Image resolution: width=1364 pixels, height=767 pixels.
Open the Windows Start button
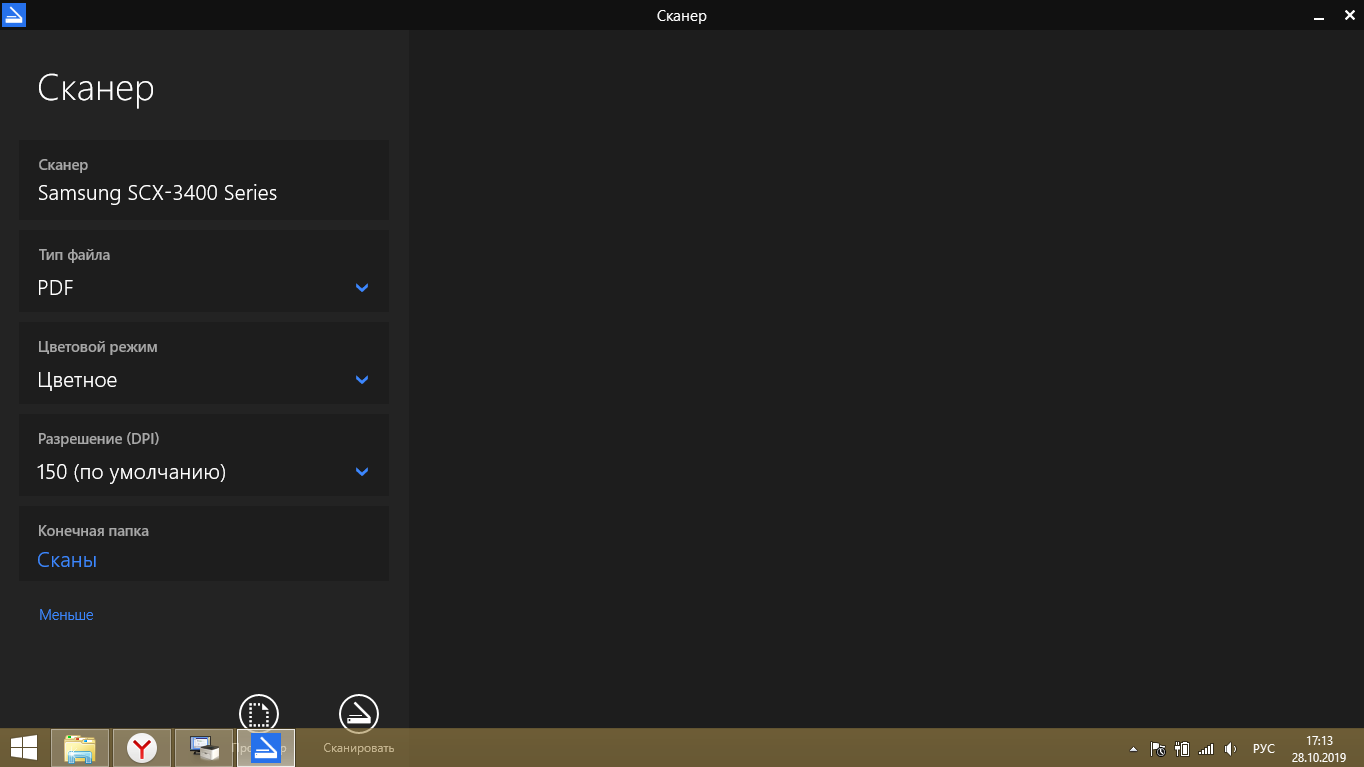(x=23, y=748)
